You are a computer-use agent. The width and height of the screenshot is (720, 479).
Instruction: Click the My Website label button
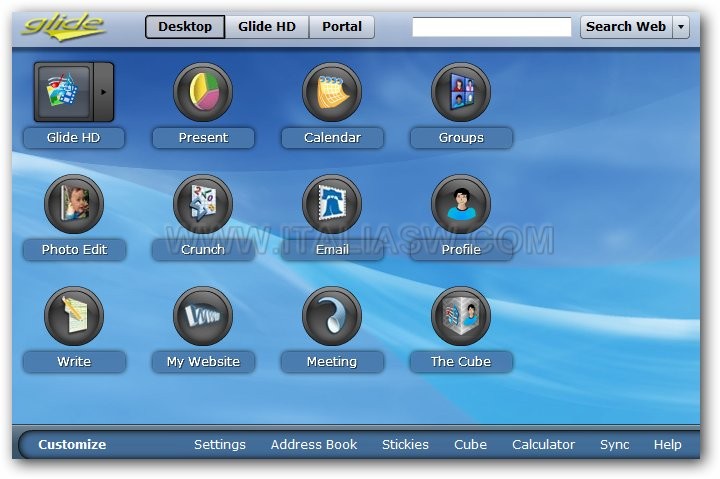203,361
